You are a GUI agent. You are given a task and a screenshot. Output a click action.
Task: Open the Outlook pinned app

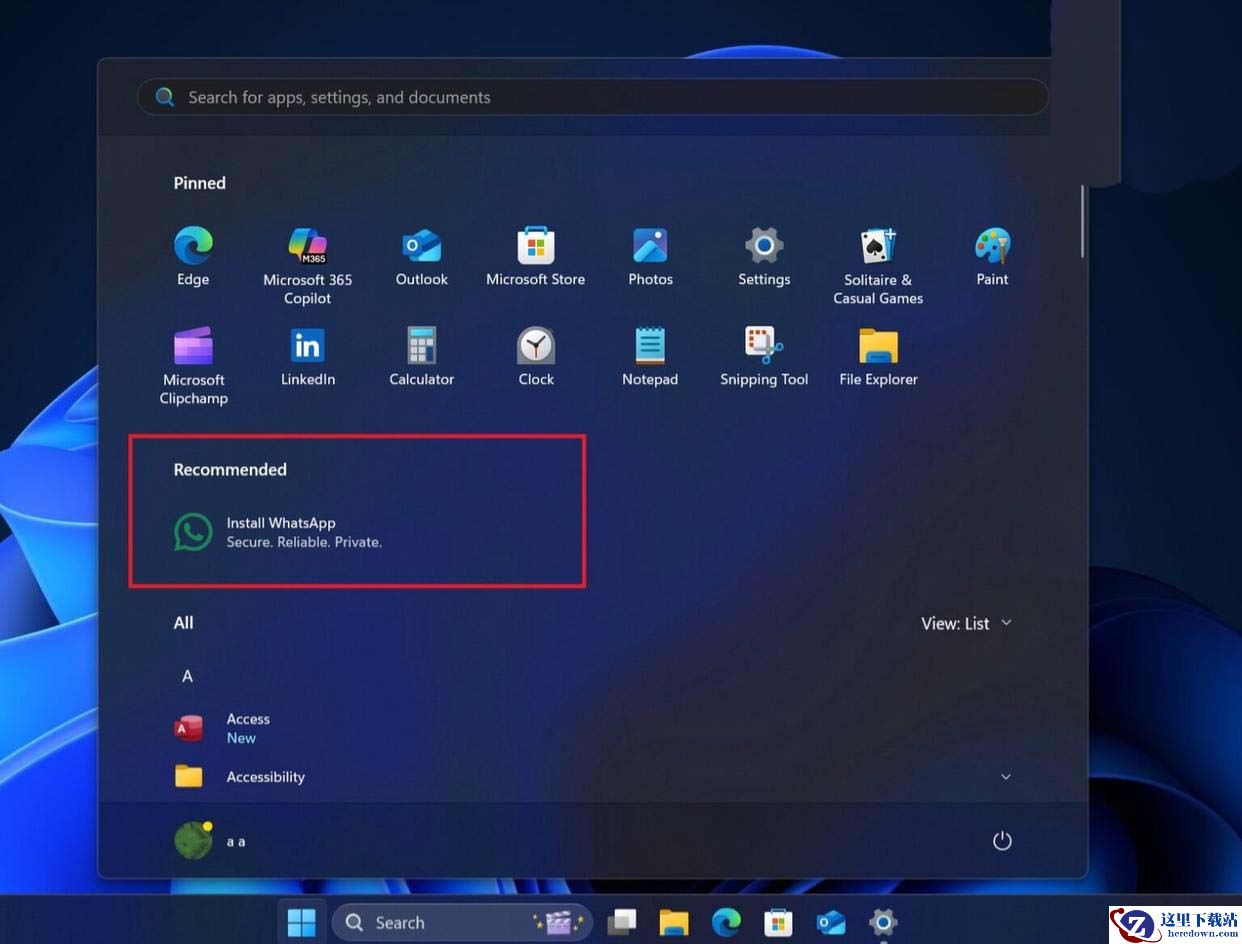(x=422, y=257)
